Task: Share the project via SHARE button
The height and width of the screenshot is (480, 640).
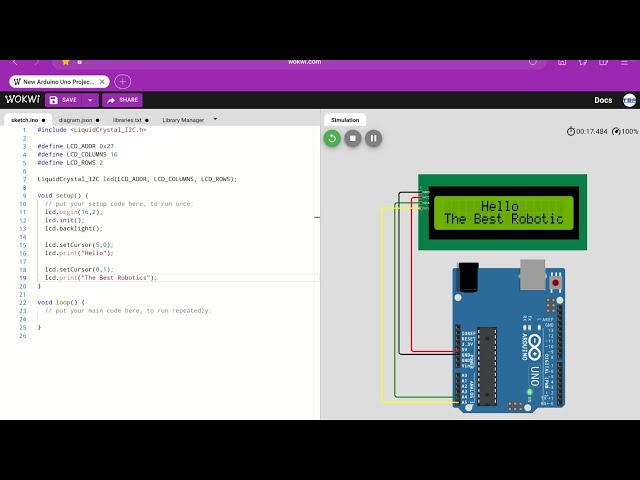Action: click(122, 100)
